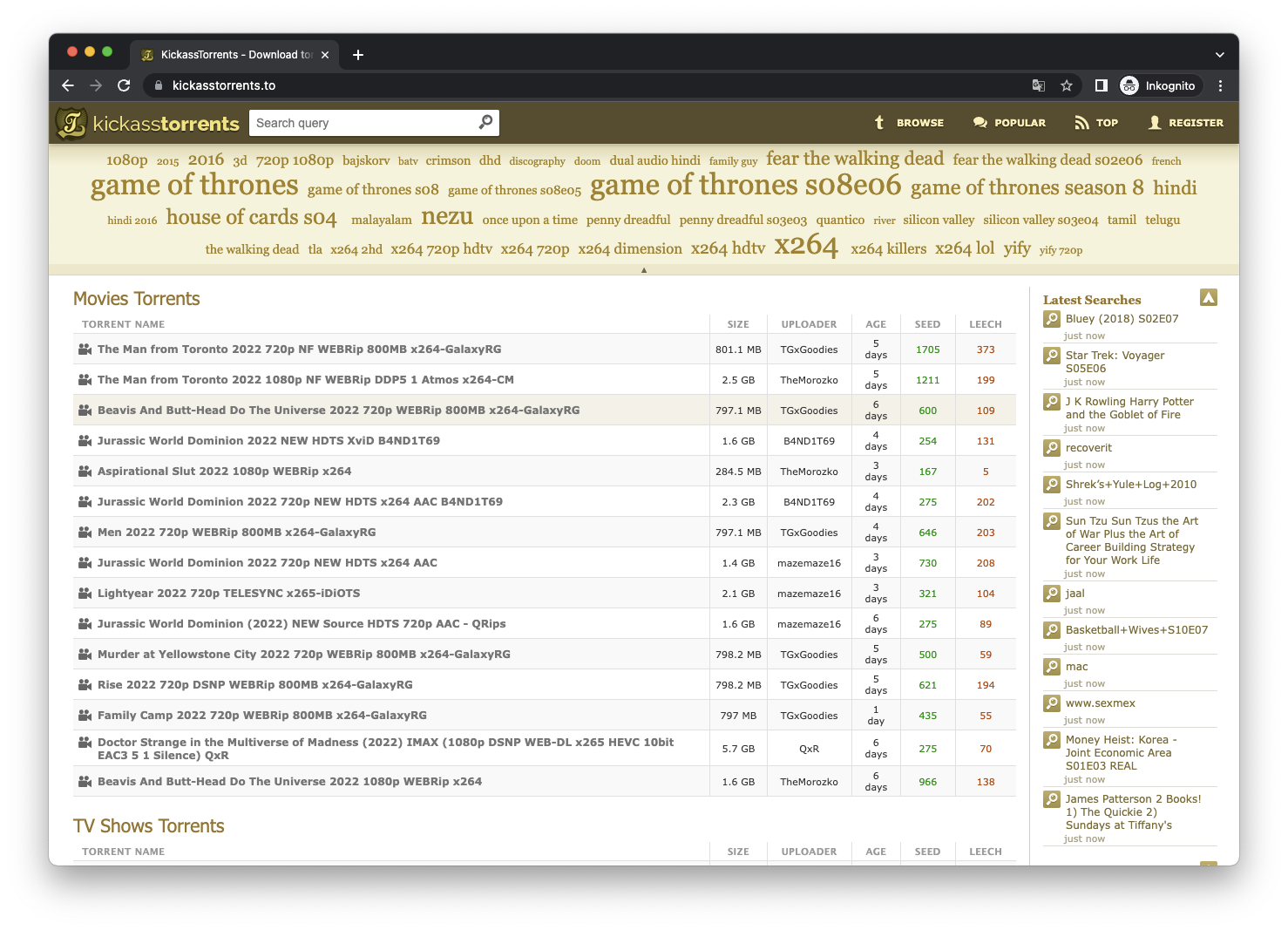
Task: Collapse the Latest Searches panel arrow
Action: [x=1209, y=297]
